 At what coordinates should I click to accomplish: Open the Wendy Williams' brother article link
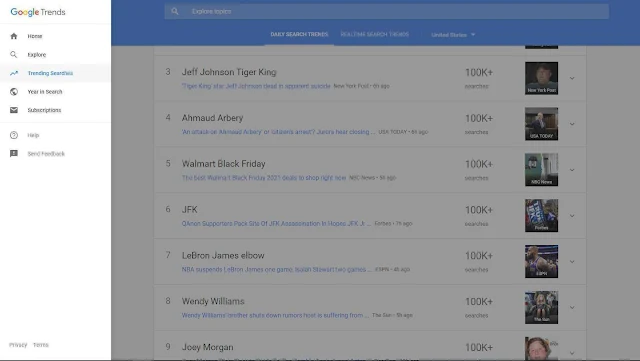276,315
